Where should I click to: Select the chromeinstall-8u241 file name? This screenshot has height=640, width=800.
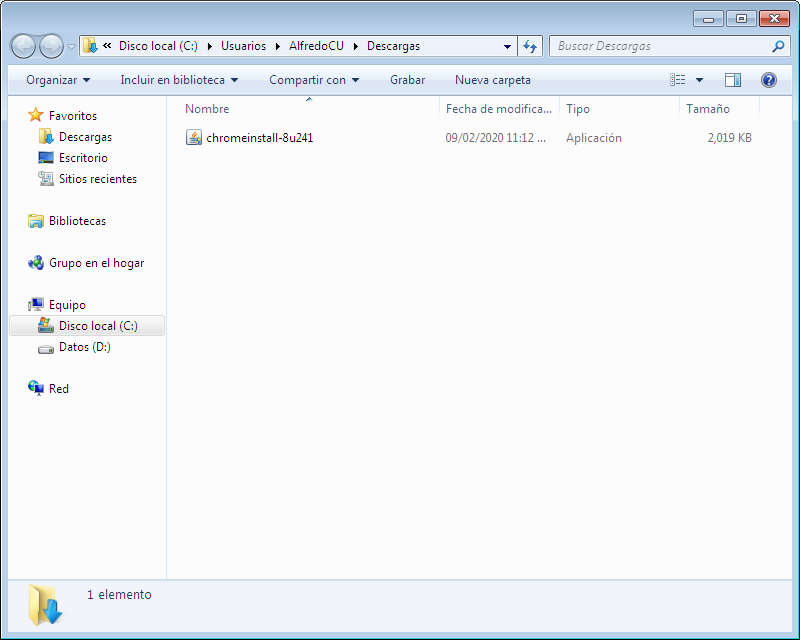tap(260, 138)
